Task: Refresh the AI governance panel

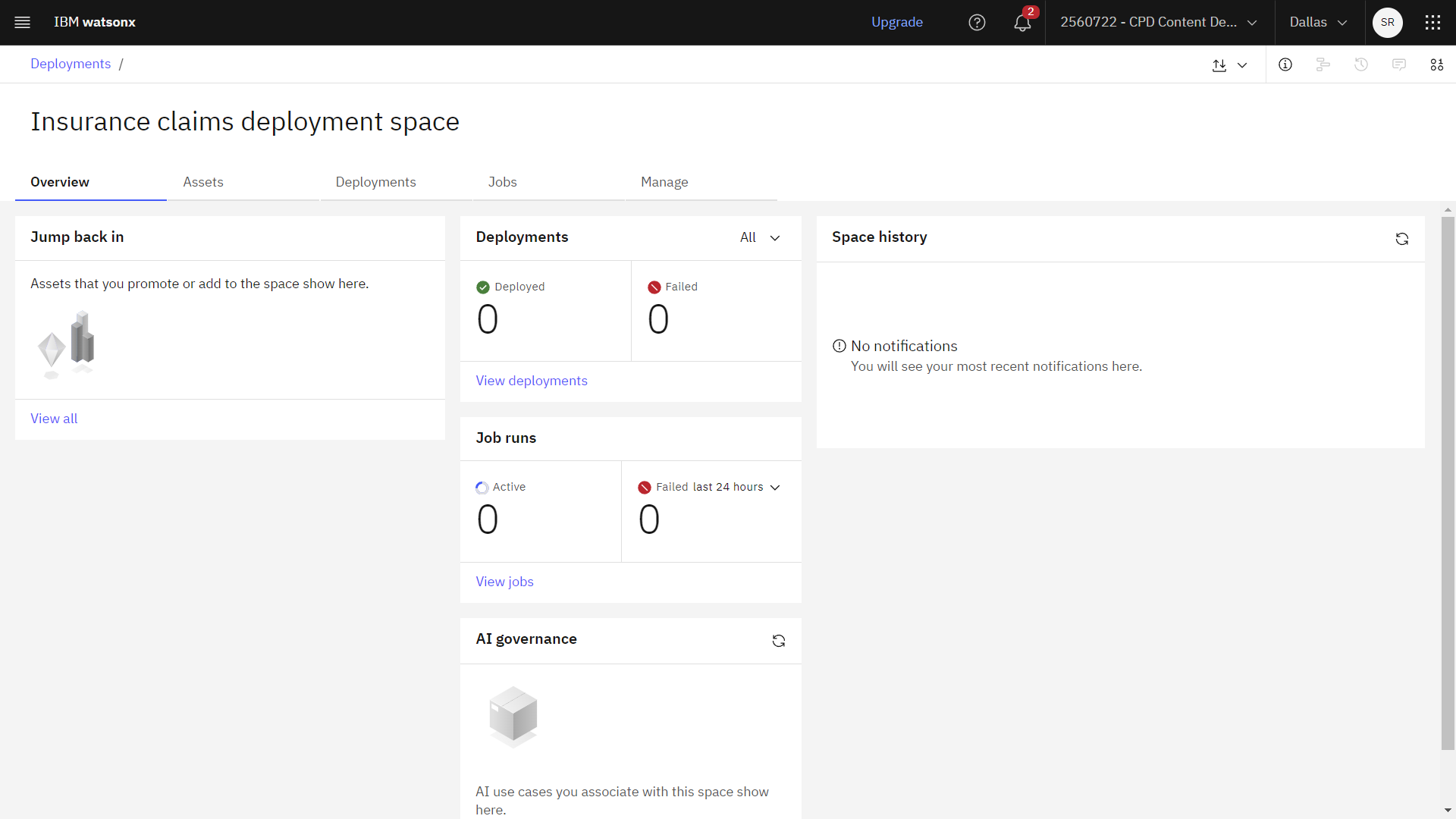Action: (779, 641)
